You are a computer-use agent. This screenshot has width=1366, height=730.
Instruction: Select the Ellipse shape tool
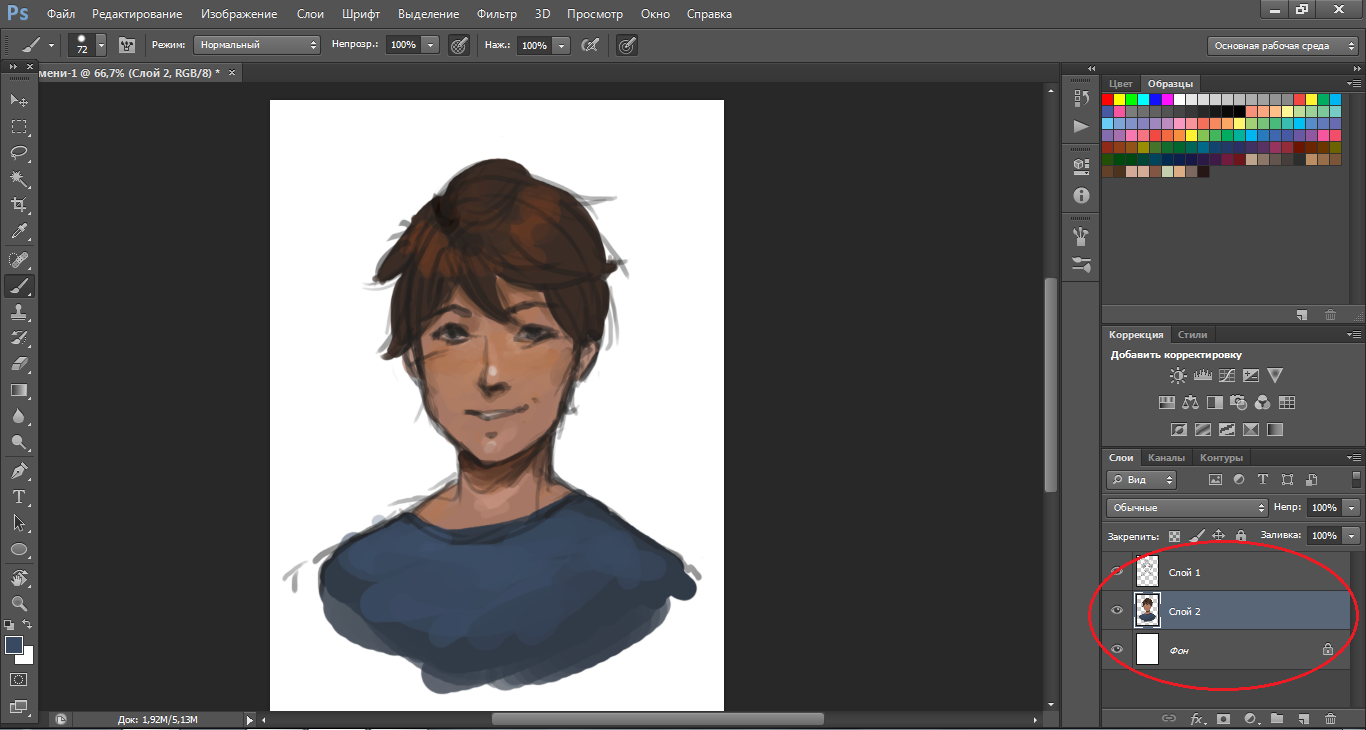pos(19,549)
